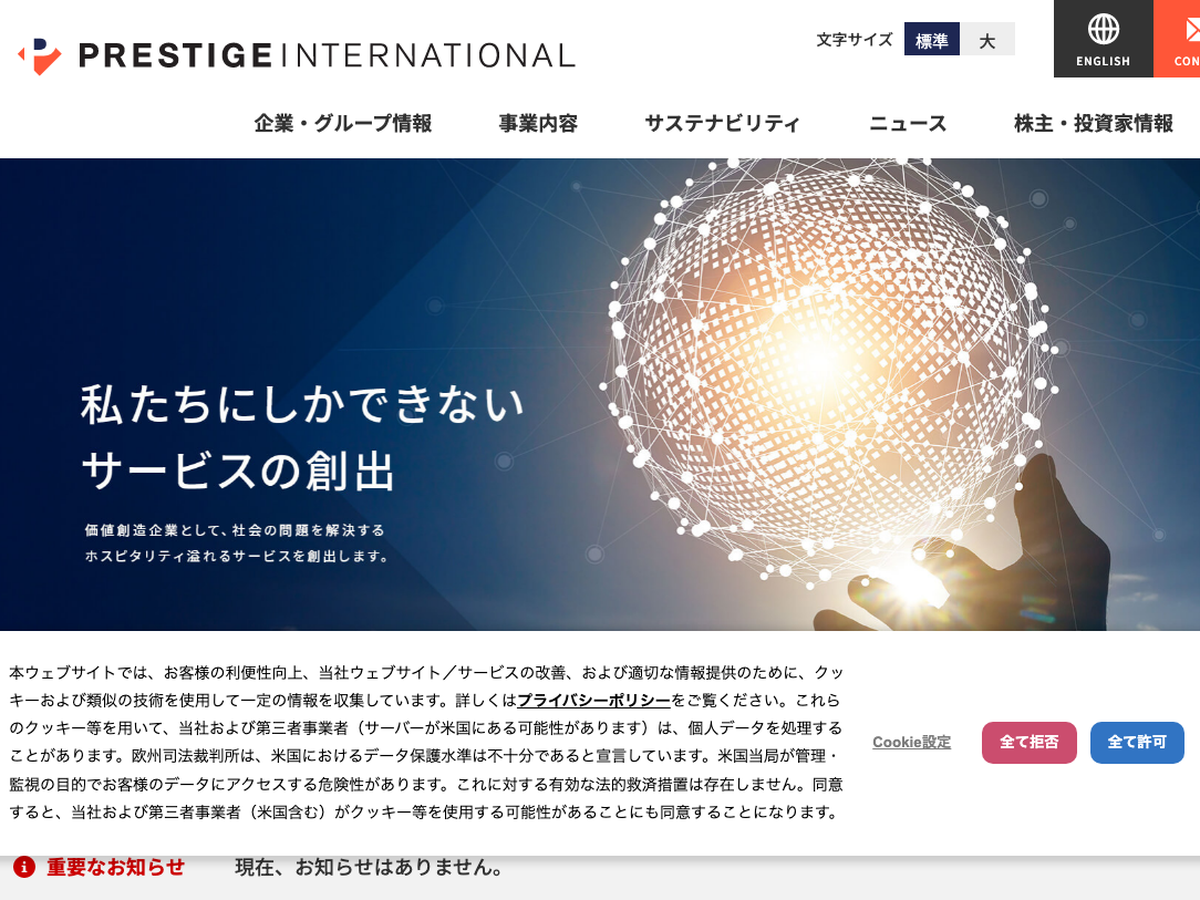Go to サステナビリティ in navigation

pyautogui.click(x=722, y=124)
